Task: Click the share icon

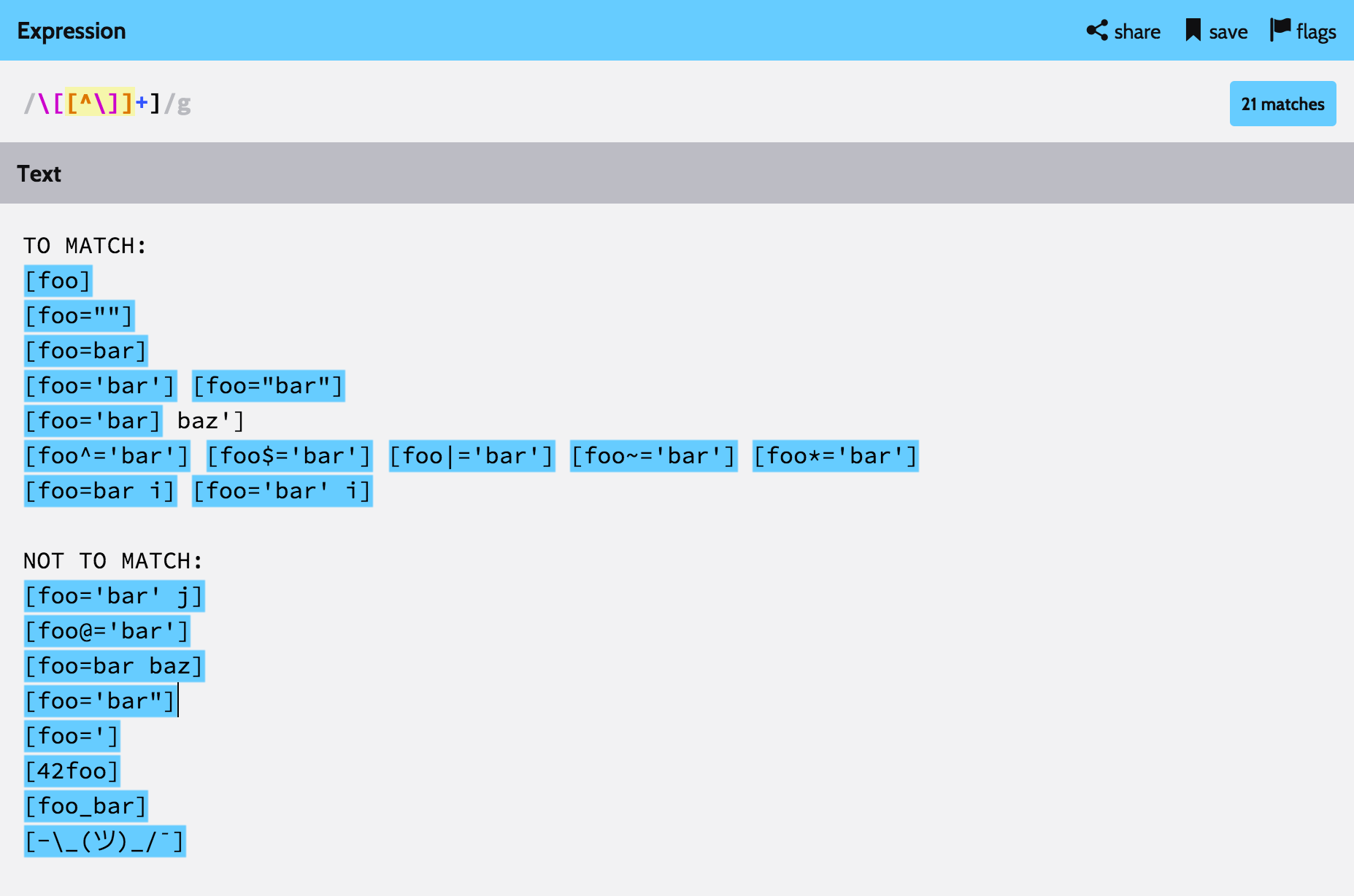Action: tap(1096, 31)
